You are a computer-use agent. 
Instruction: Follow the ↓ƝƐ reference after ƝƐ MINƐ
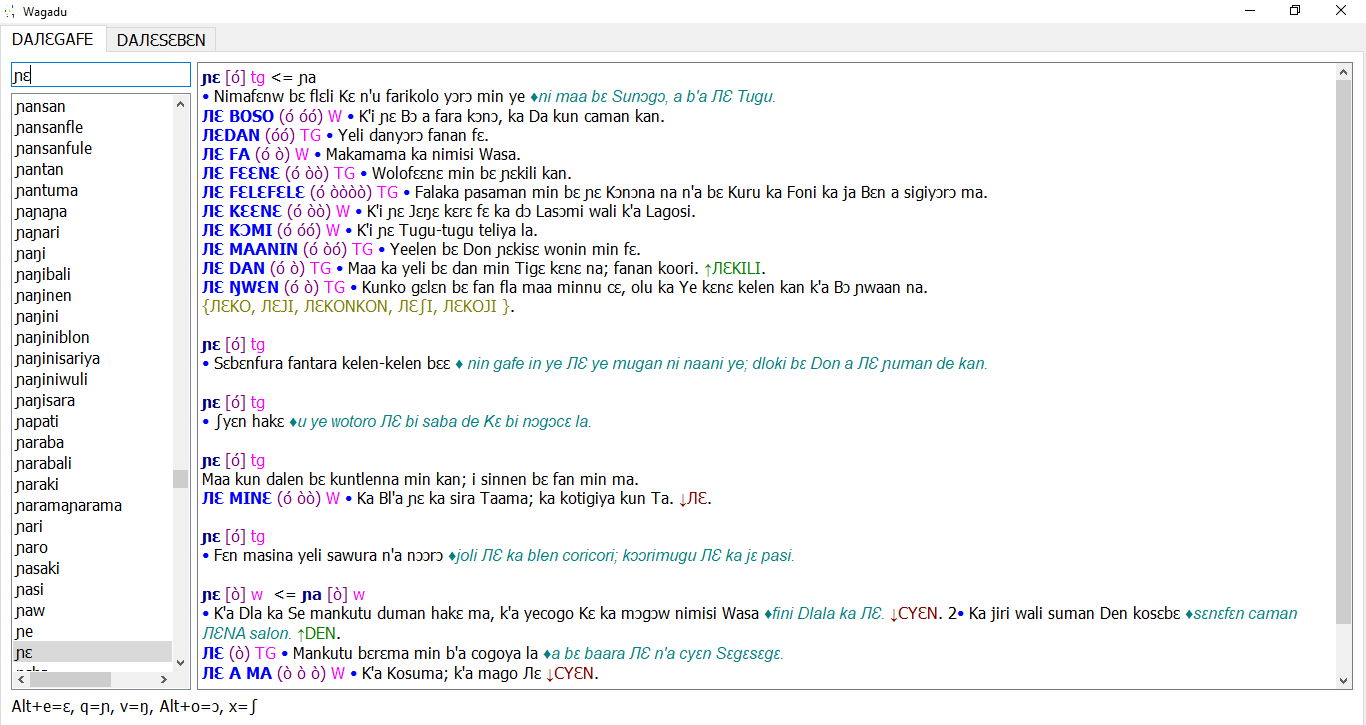coord(694,499)
